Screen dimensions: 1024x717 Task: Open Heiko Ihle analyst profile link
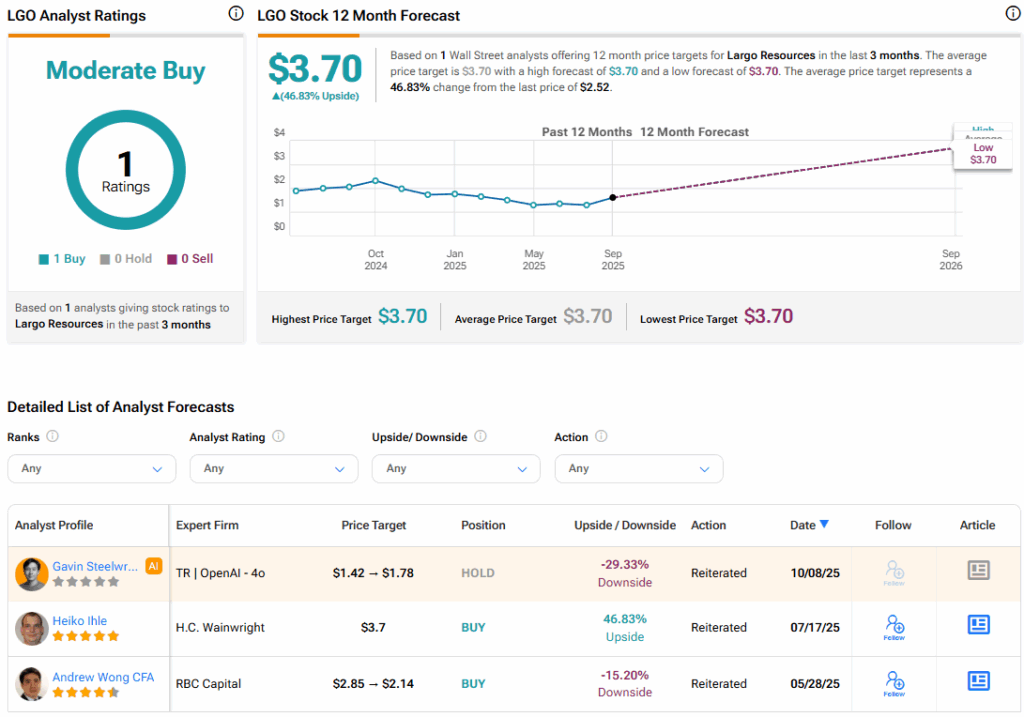(x=79, y=620)
